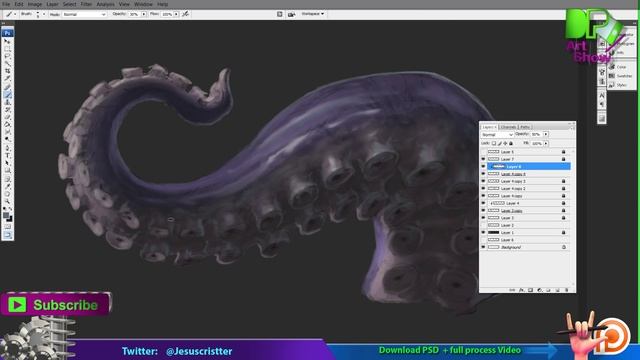Open Layers panel Opacity arrow
This screenshot has width=640, height=360.
coord(546,134)
